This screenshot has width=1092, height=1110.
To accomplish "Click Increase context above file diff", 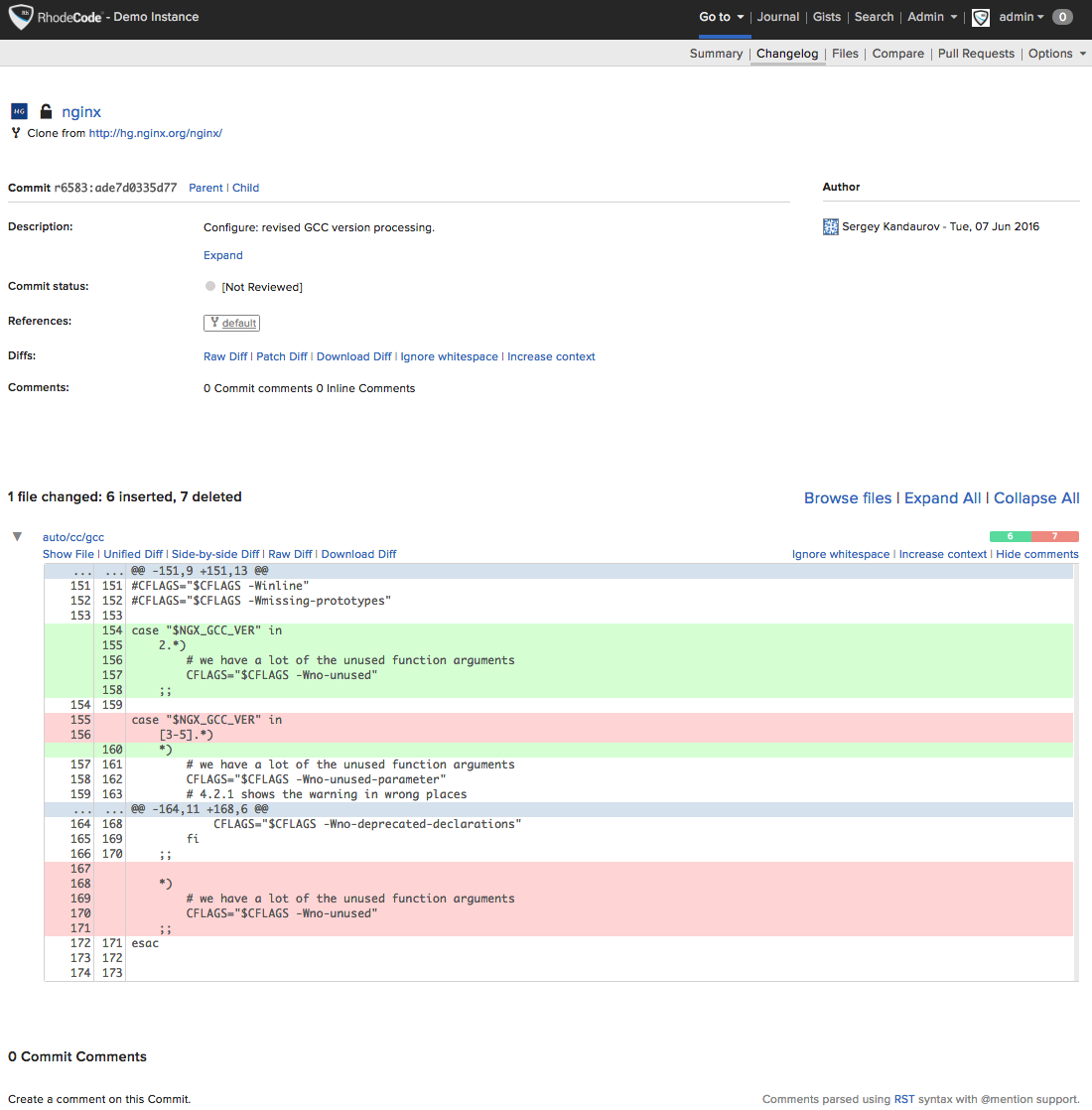I will 943,554.
